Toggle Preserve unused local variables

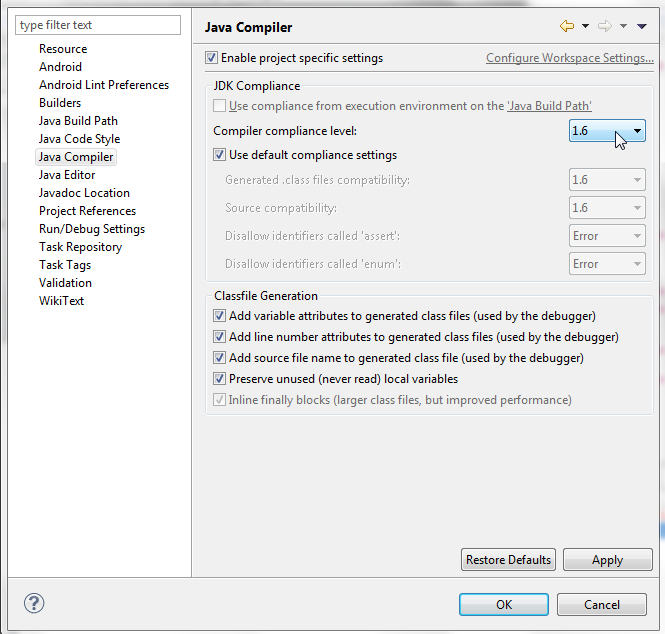click(219, 379)
